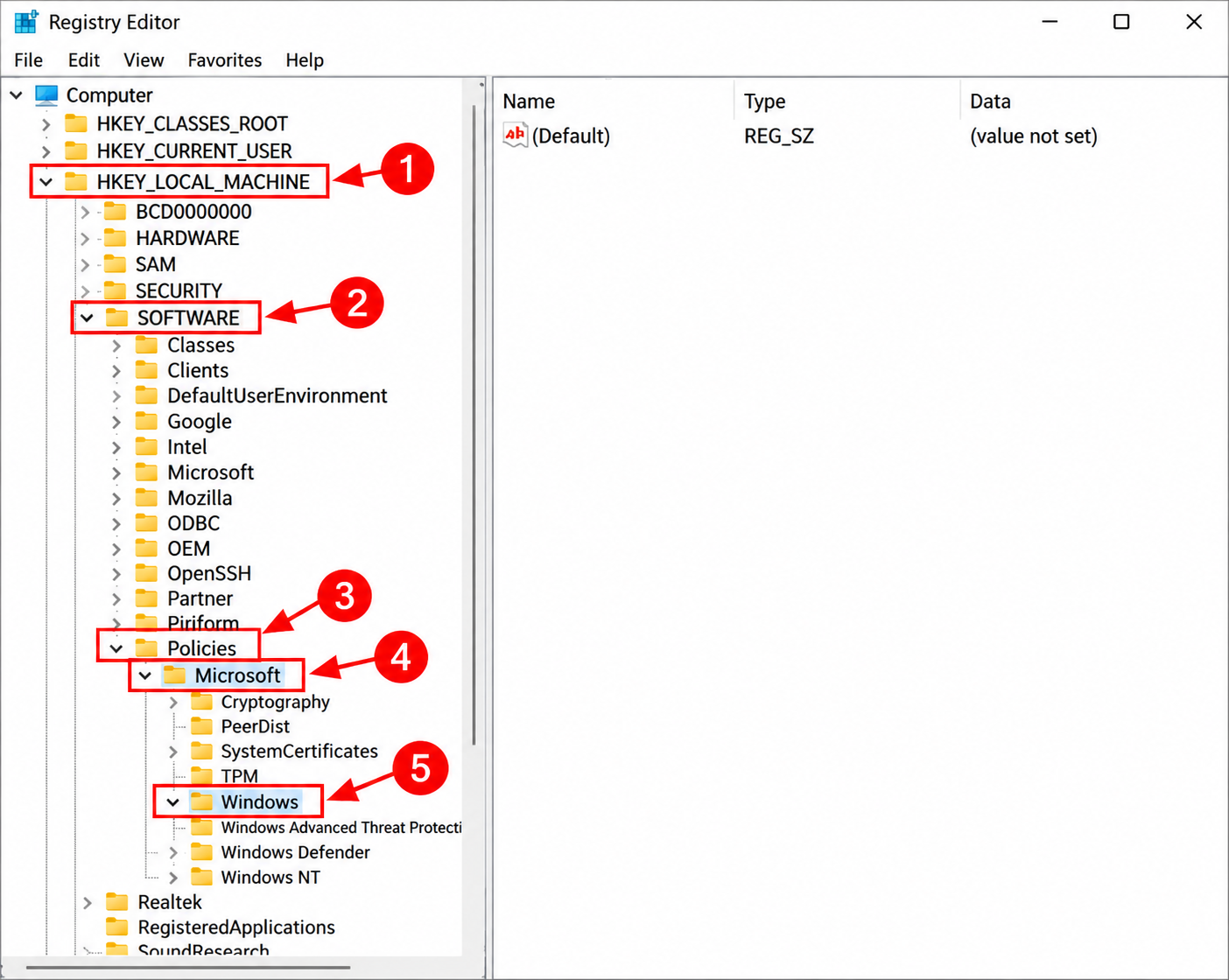Click the Registry Editor icon in the title bar
The image size is (1229, 980).
pyautogui.click(x=25, y=22)
